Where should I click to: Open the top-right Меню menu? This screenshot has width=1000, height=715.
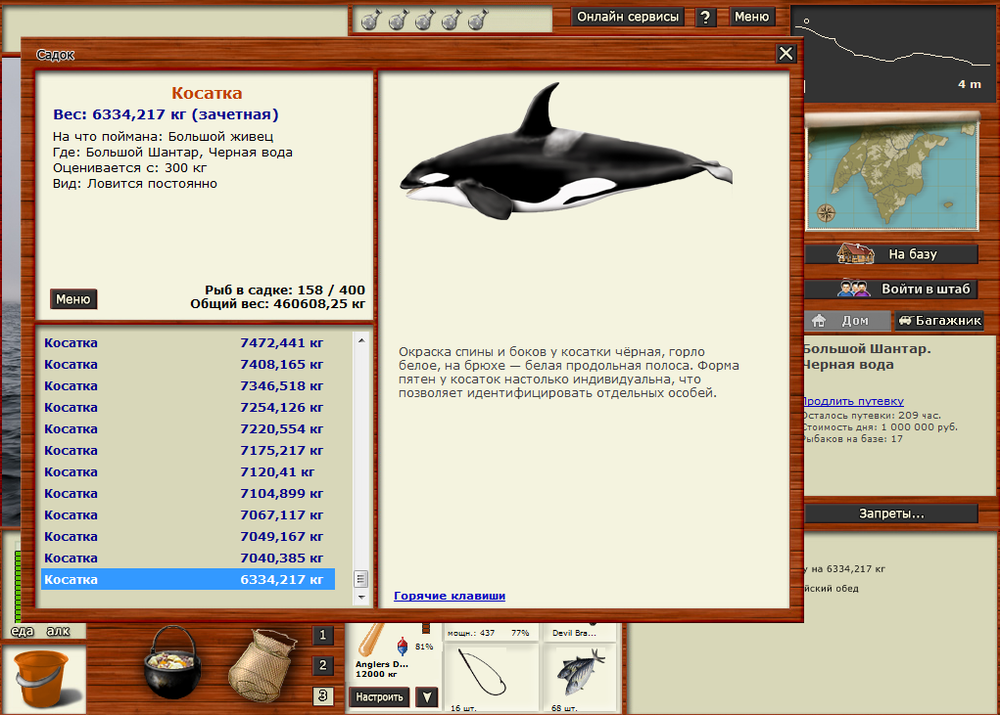tap(752, 17)
